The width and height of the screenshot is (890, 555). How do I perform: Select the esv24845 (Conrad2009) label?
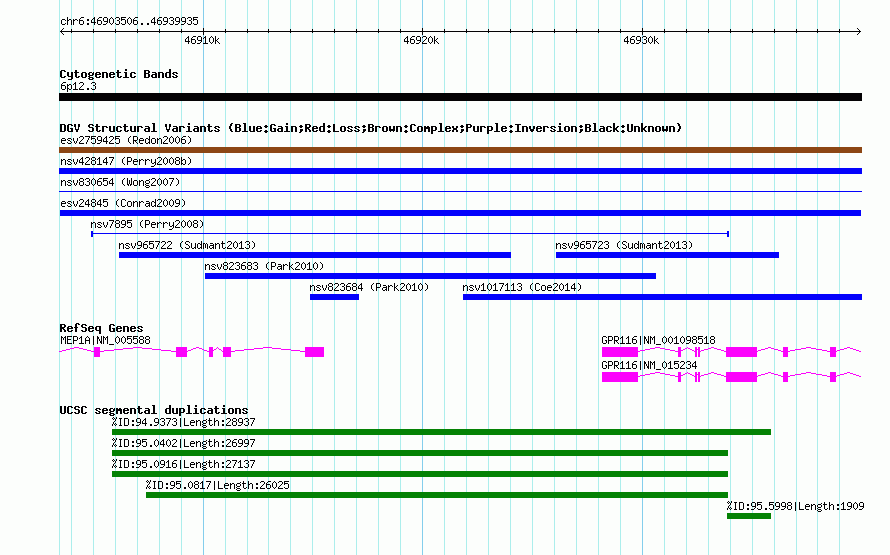point(123,203)
